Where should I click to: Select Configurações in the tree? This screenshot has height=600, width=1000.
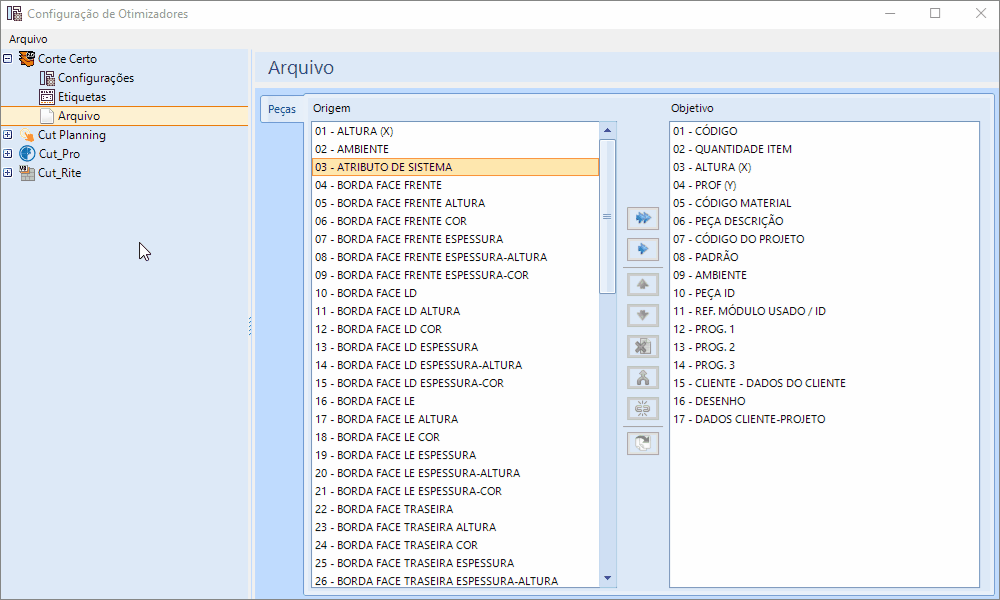pyautogui.click(x=96, y=78)
